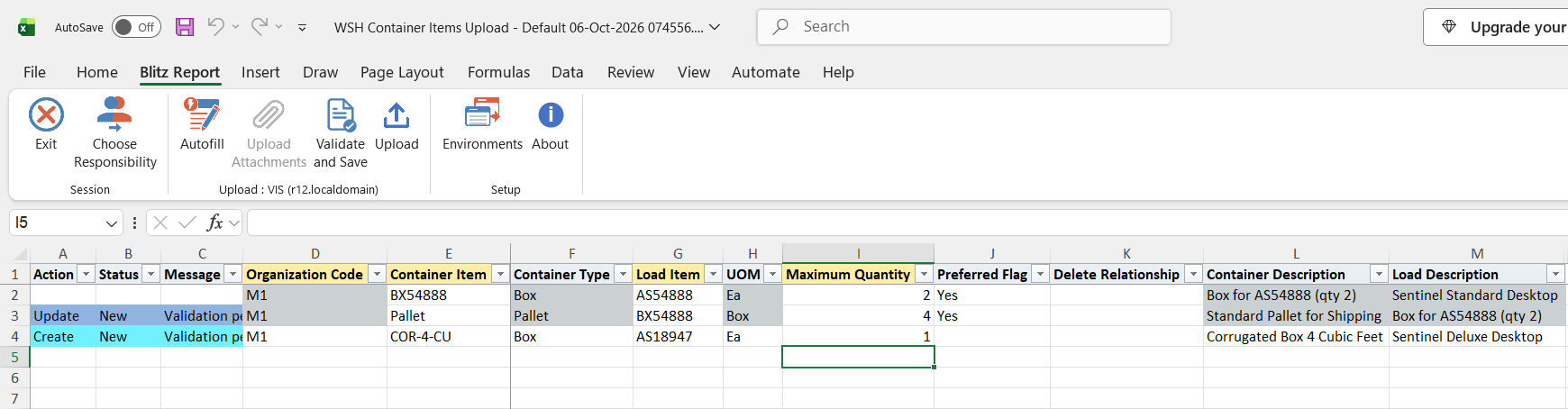Open the Delete Relationship filter dropdown
1568x409 pixels.
(1193, 274)
